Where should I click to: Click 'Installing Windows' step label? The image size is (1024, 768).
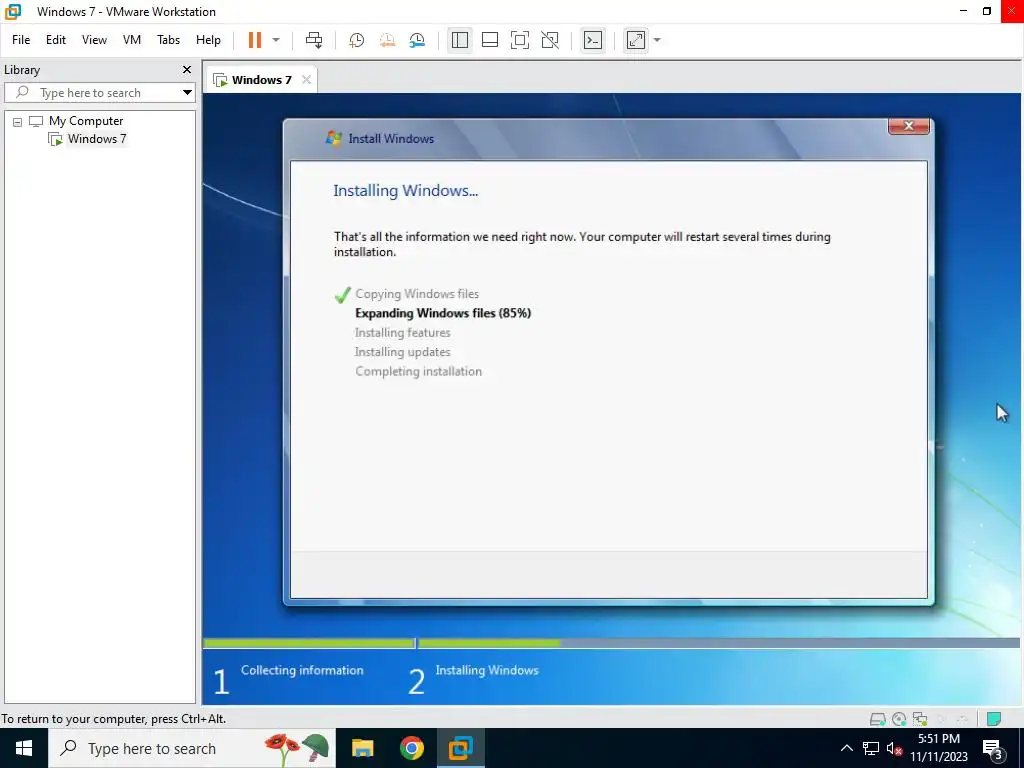click(487, 670)
